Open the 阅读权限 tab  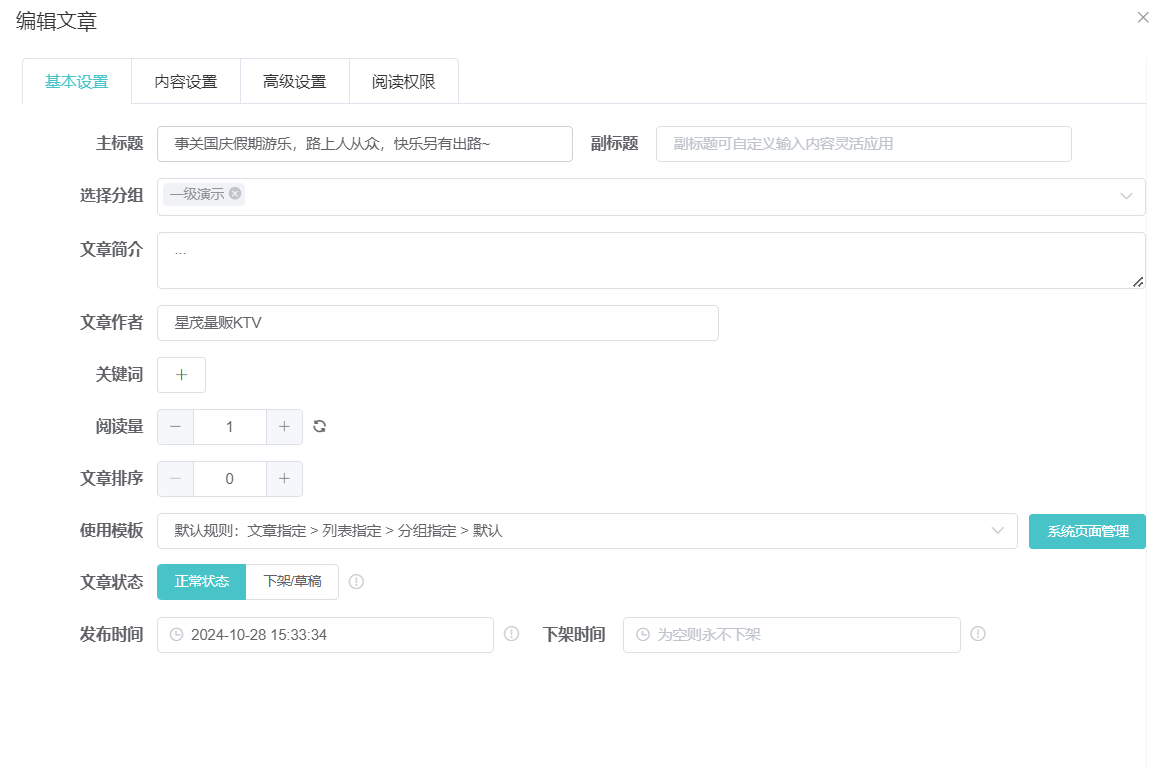[x=403, y=81]
